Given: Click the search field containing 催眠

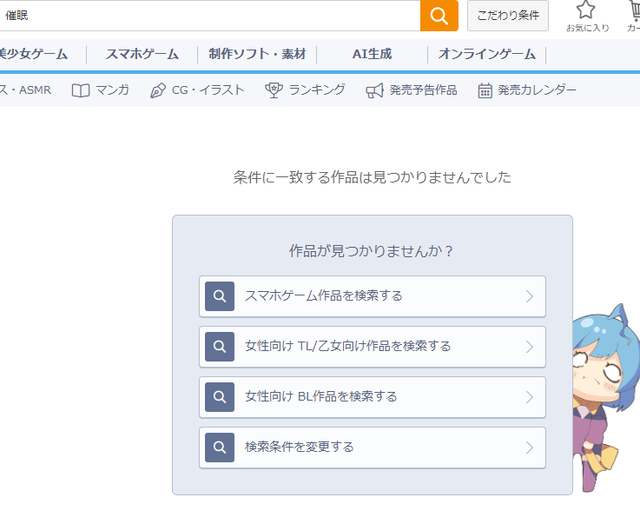Looking at the screenshot, I should [210, 16].
